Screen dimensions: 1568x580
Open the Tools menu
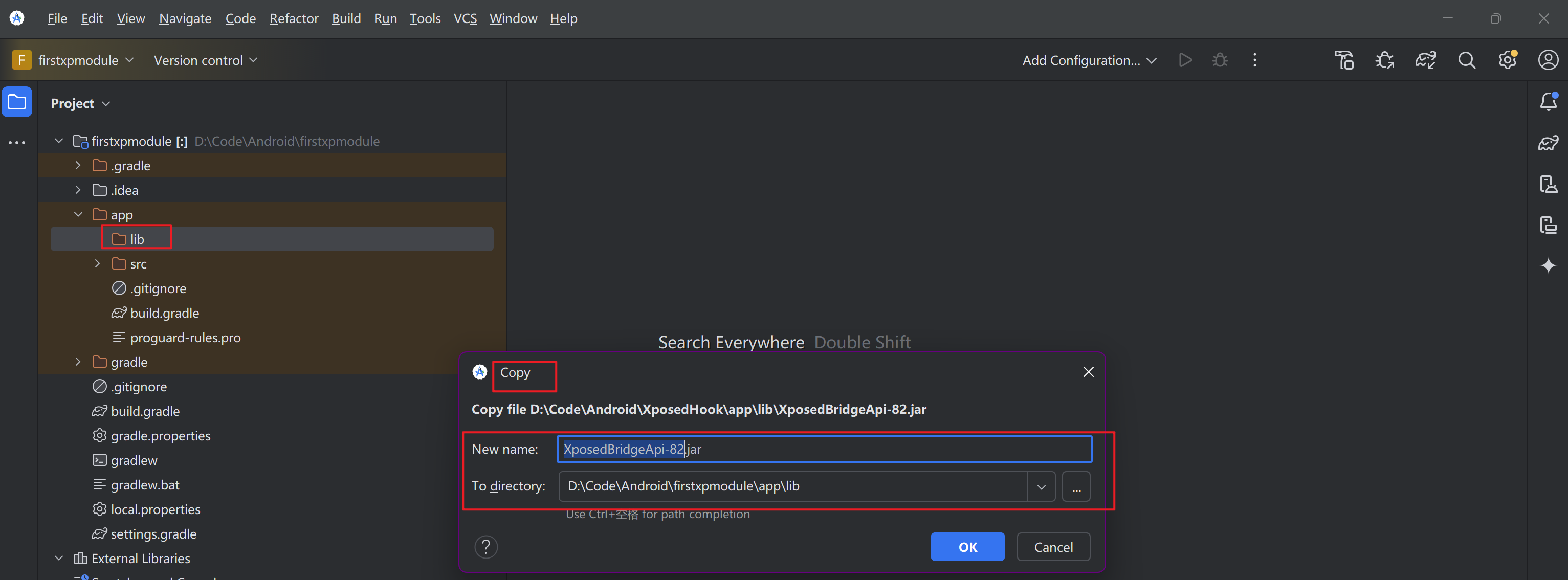pyautogui.click(x=425, y=19)
